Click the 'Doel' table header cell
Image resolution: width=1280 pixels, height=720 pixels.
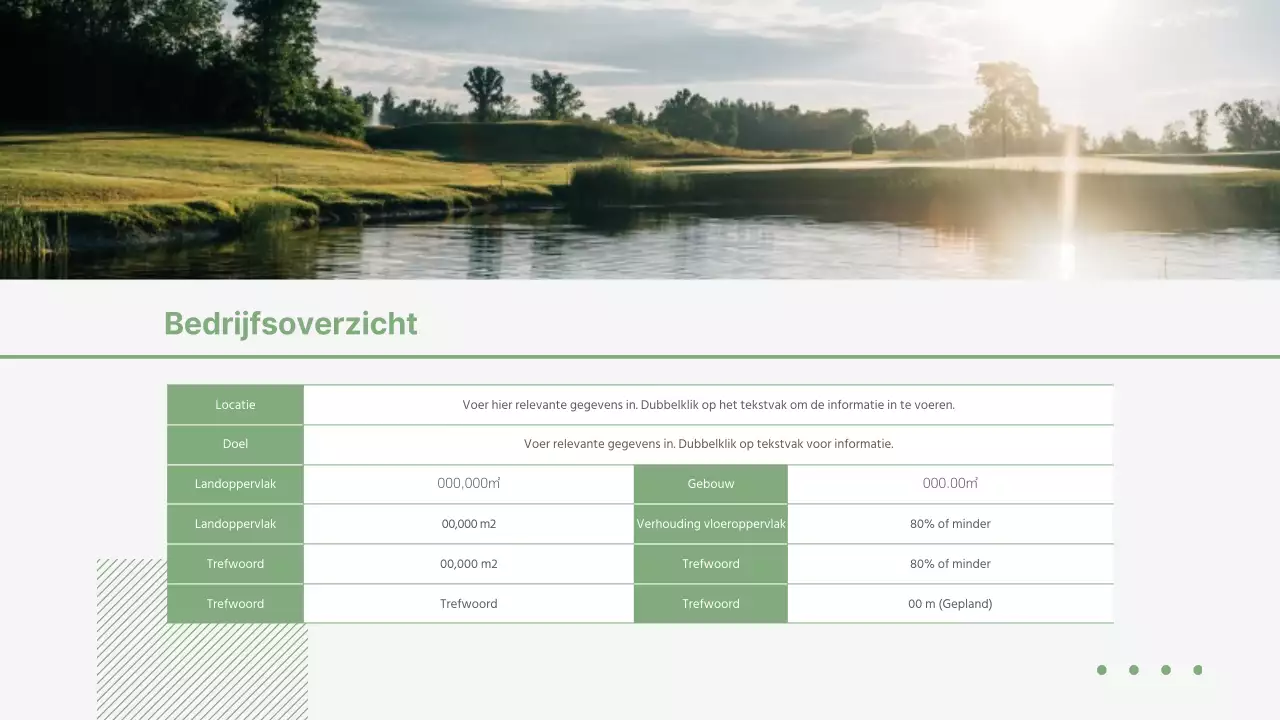(x=235, y=444)
